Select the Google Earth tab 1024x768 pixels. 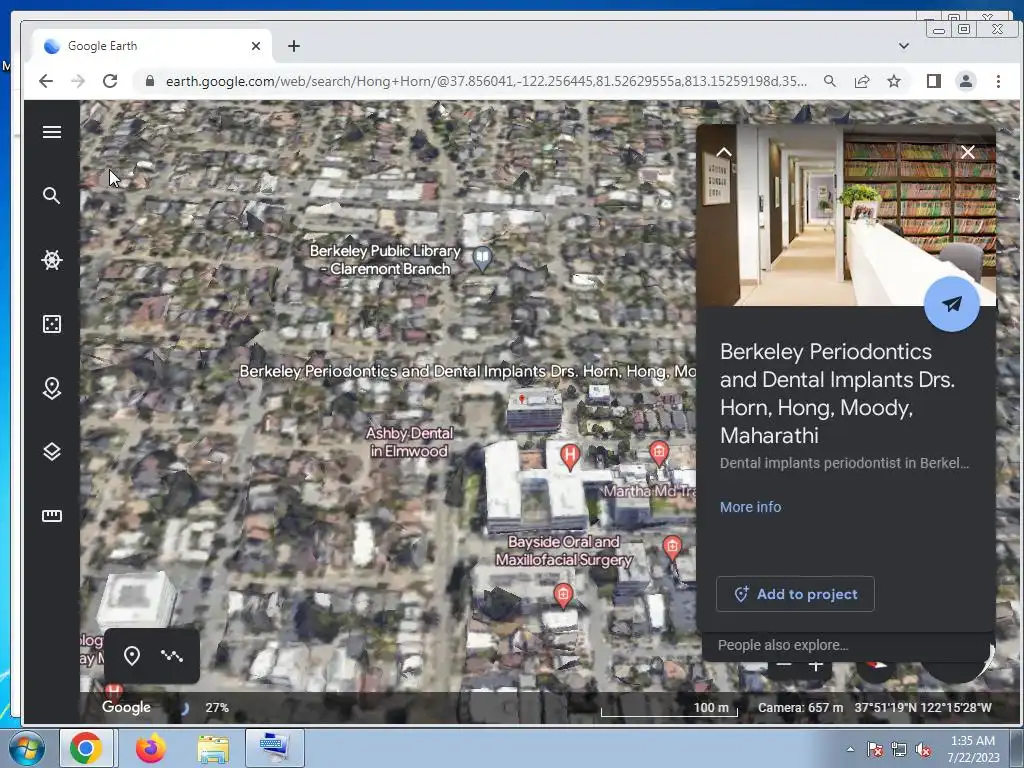[x=152, y=46]
